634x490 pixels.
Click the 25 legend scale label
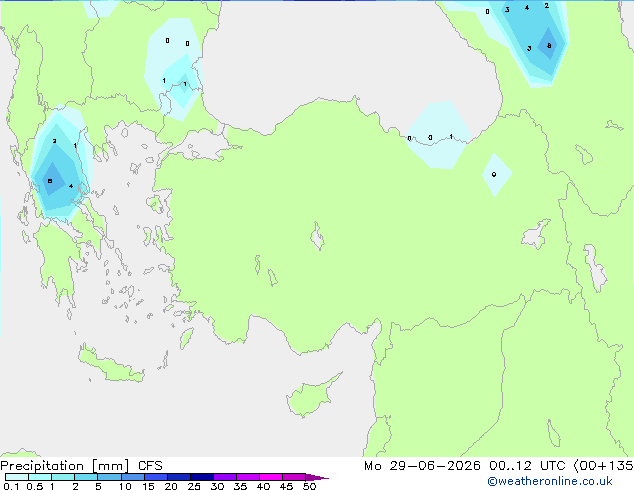[x=194, y=486]
